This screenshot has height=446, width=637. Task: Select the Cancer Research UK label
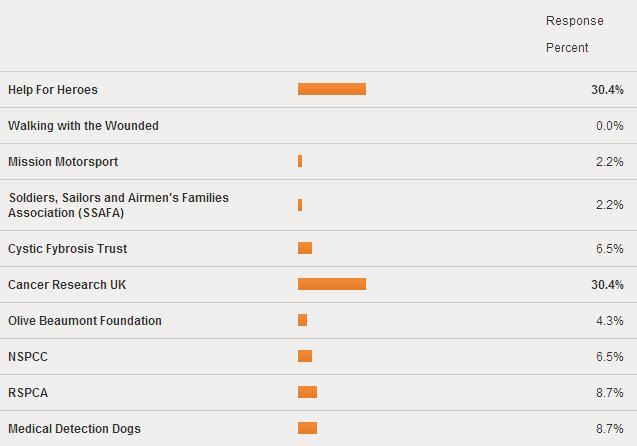click(68, 285)
